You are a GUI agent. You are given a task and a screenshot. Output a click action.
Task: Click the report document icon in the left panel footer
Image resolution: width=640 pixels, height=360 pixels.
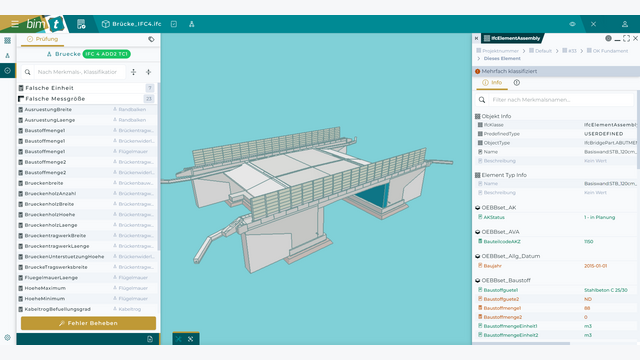[x=150, y=339]
